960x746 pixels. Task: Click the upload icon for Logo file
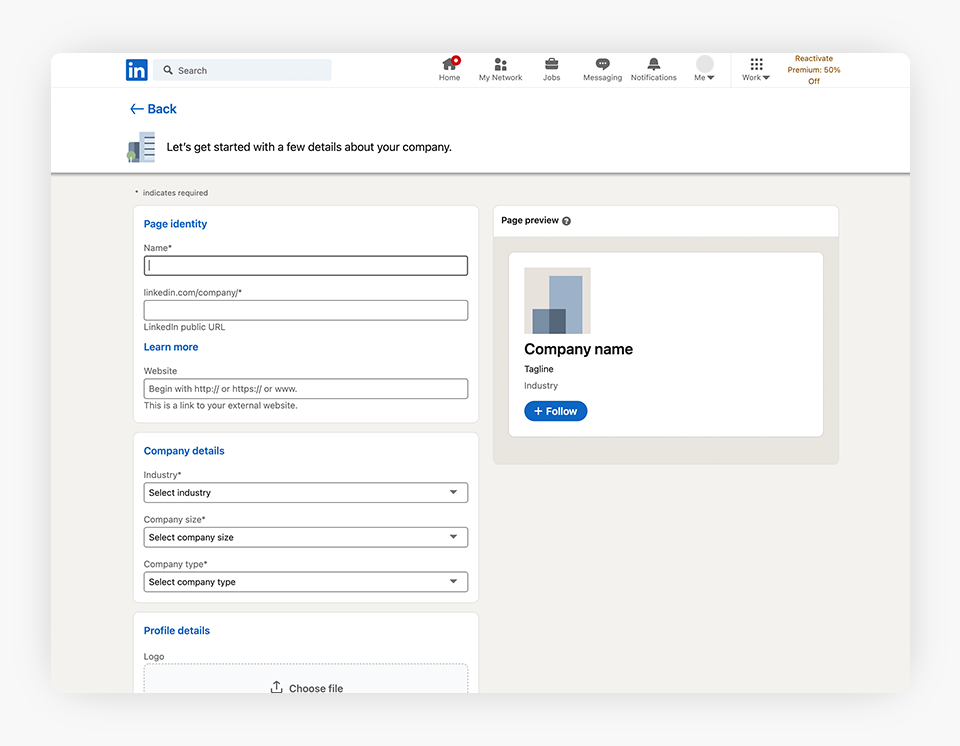(x=277, y=687)
